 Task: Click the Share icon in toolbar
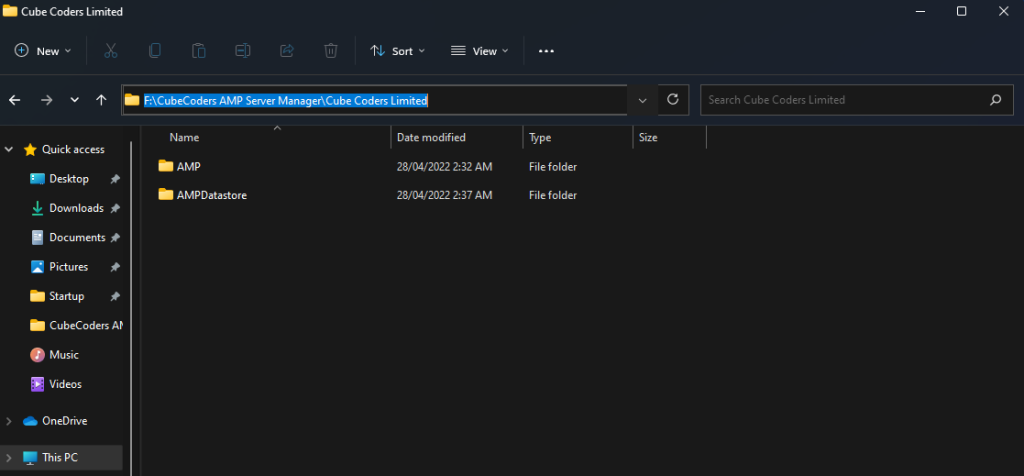[287, 51]
